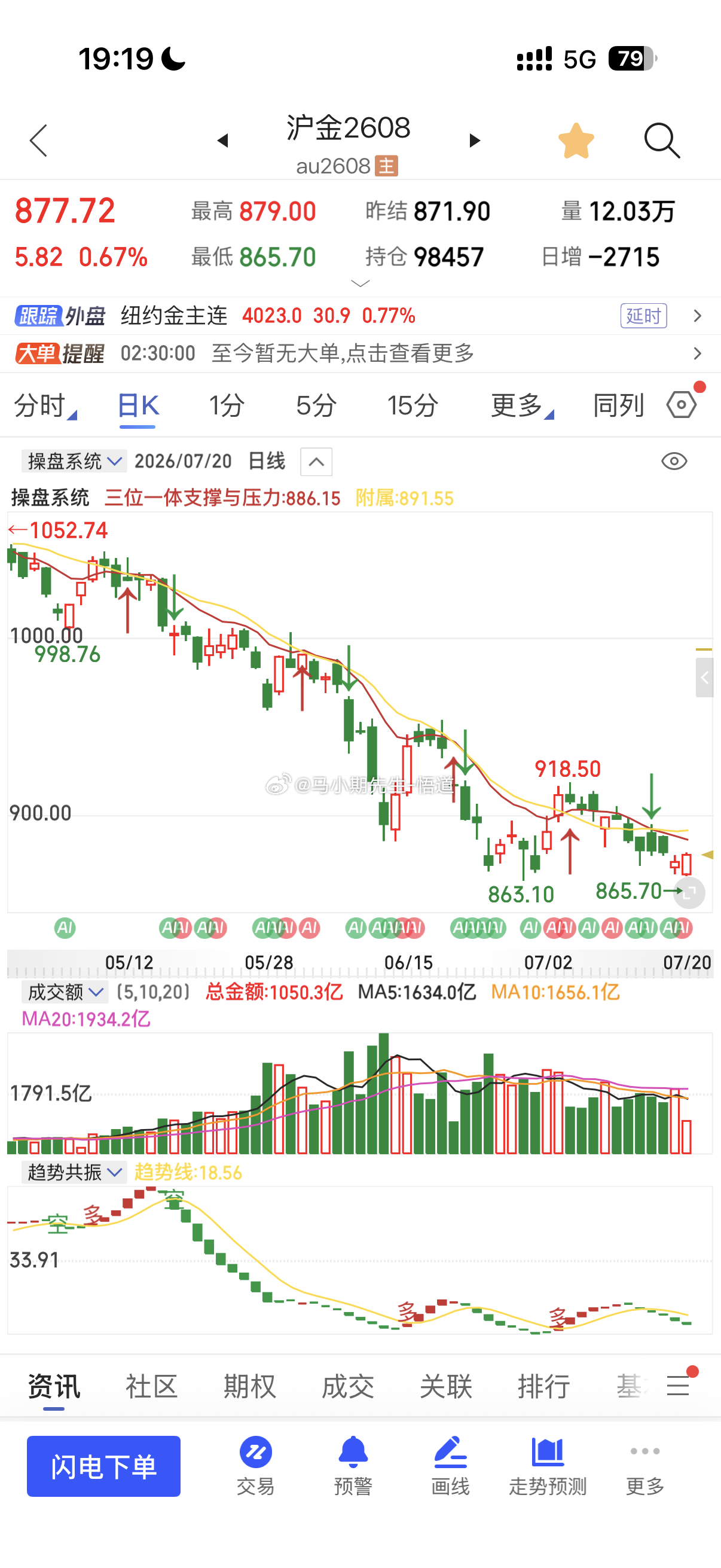
Task: Tap the MA20:1934.2亿 label
Action: tap(85, 1019)
